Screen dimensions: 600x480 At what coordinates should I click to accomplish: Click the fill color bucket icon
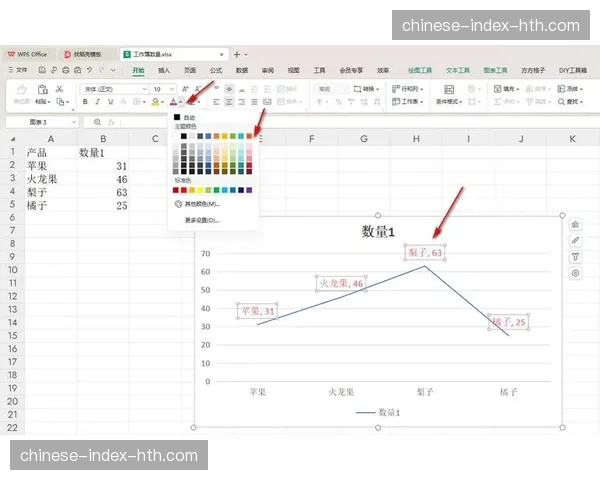[155, 102]
